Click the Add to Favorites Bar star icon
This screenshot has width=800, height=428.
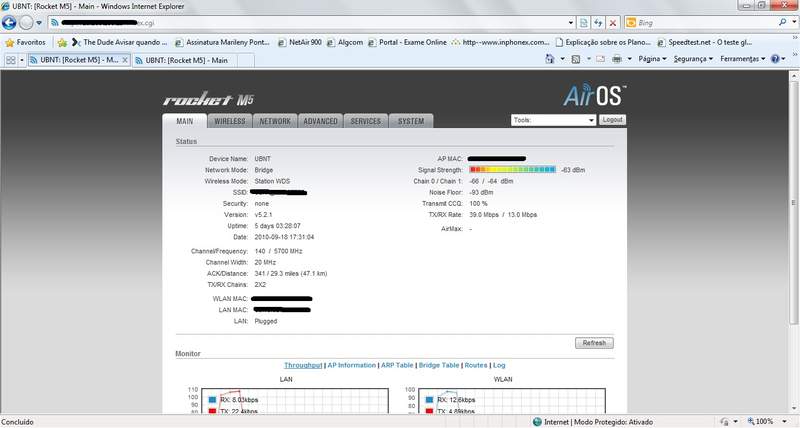coord(62,43)
